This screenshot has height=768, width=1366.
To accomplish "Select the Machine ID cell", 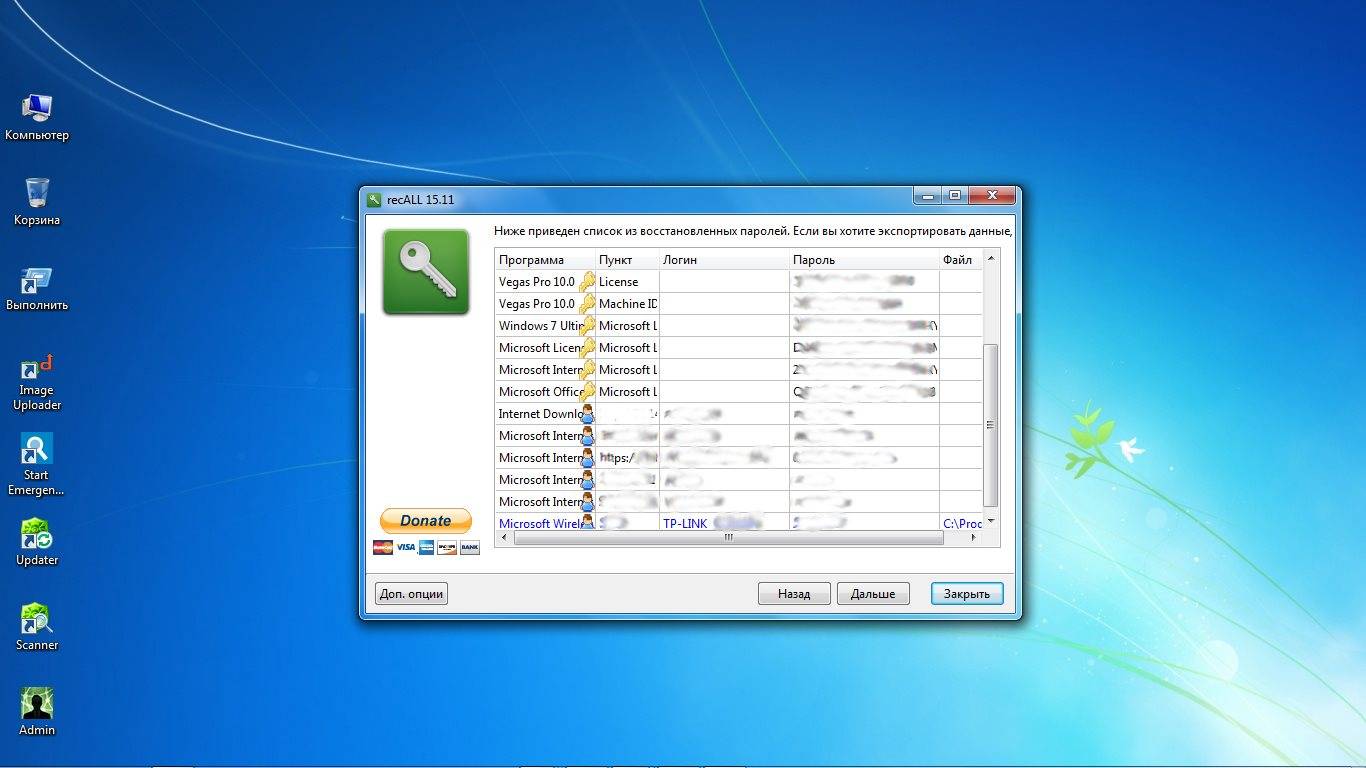I will [628, 304].
